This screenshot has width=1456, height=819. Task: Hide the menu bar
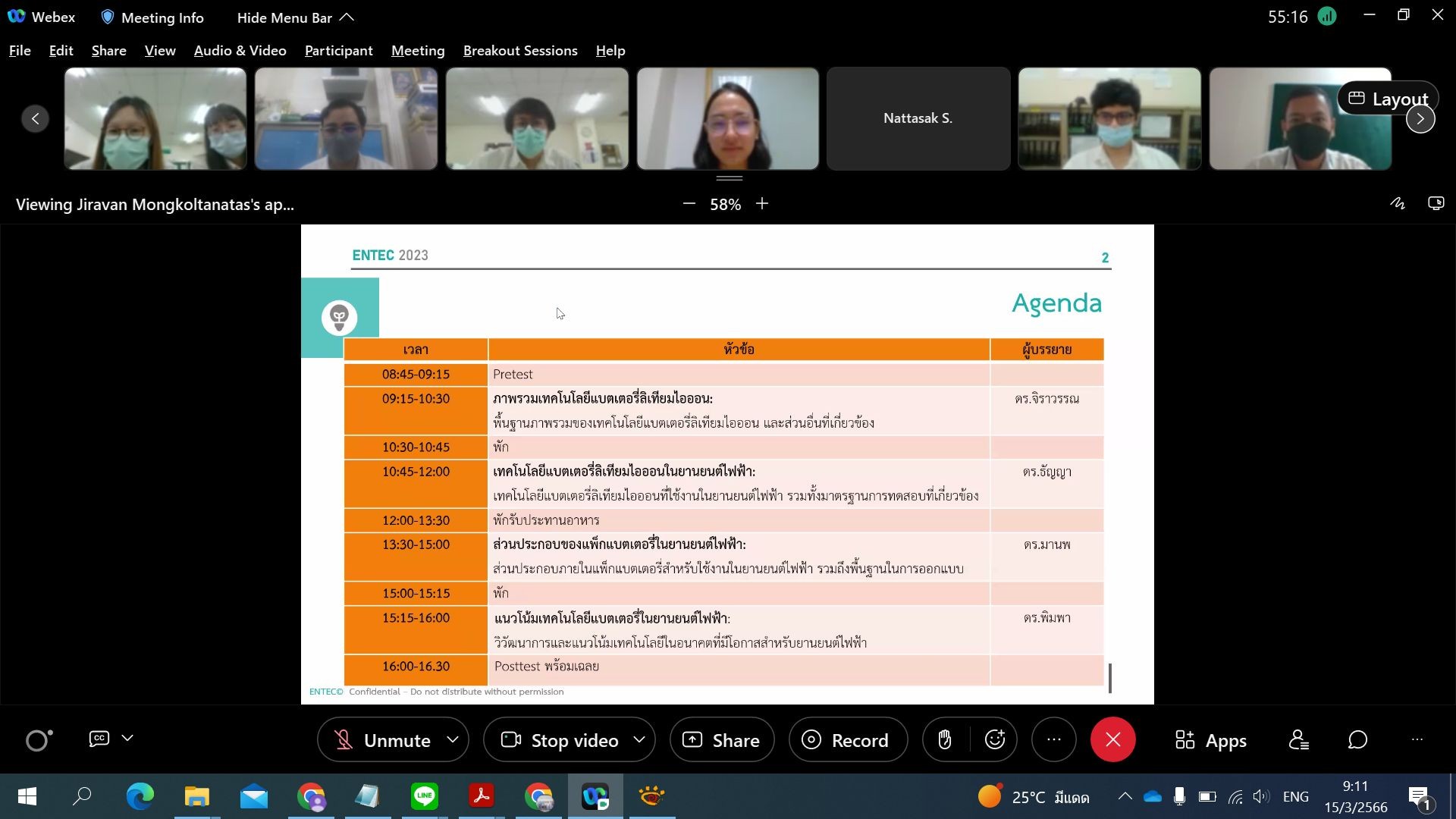pos(295,17)
